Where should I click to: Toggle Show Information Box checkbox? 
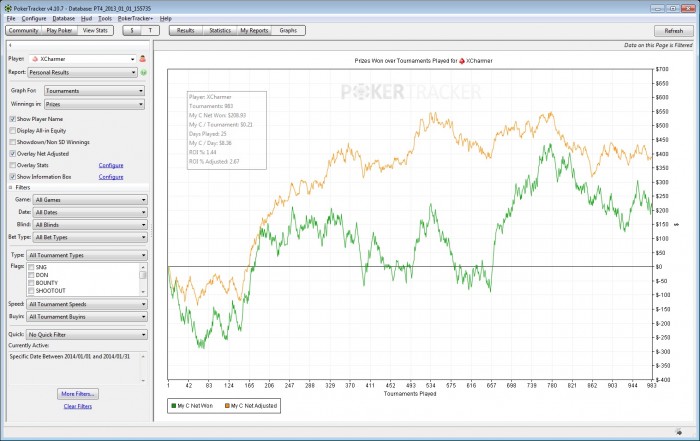12,177
